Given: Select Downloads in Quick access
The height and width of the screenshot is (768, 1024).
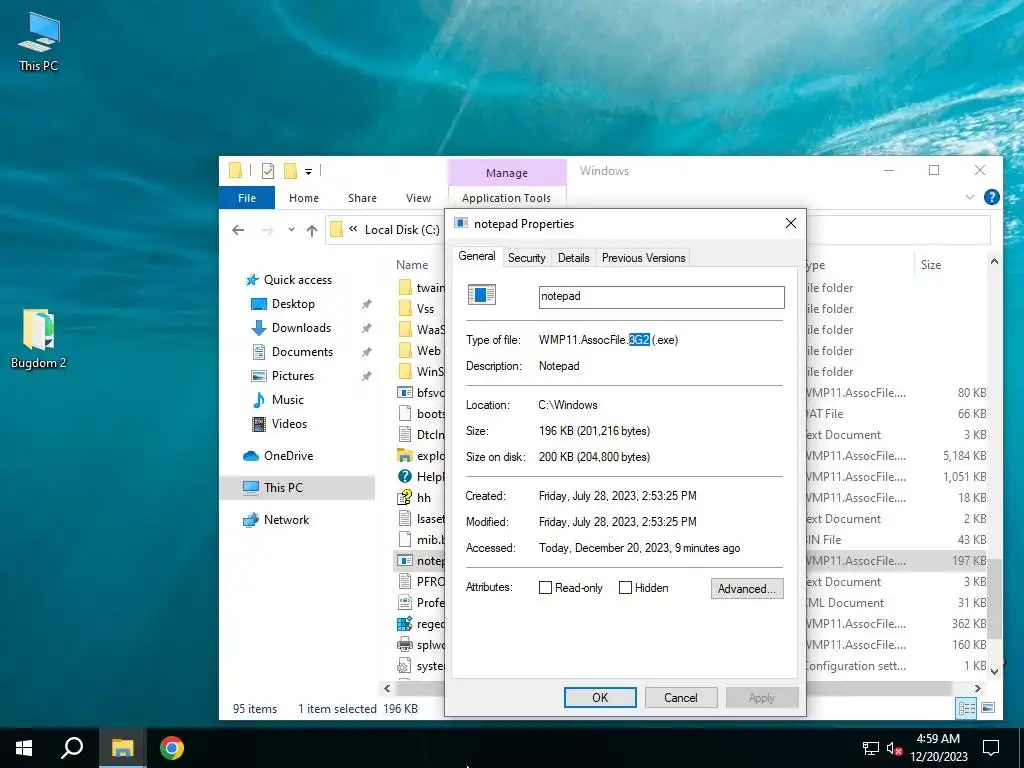Looking at the screenshot, I should [301, 328].
